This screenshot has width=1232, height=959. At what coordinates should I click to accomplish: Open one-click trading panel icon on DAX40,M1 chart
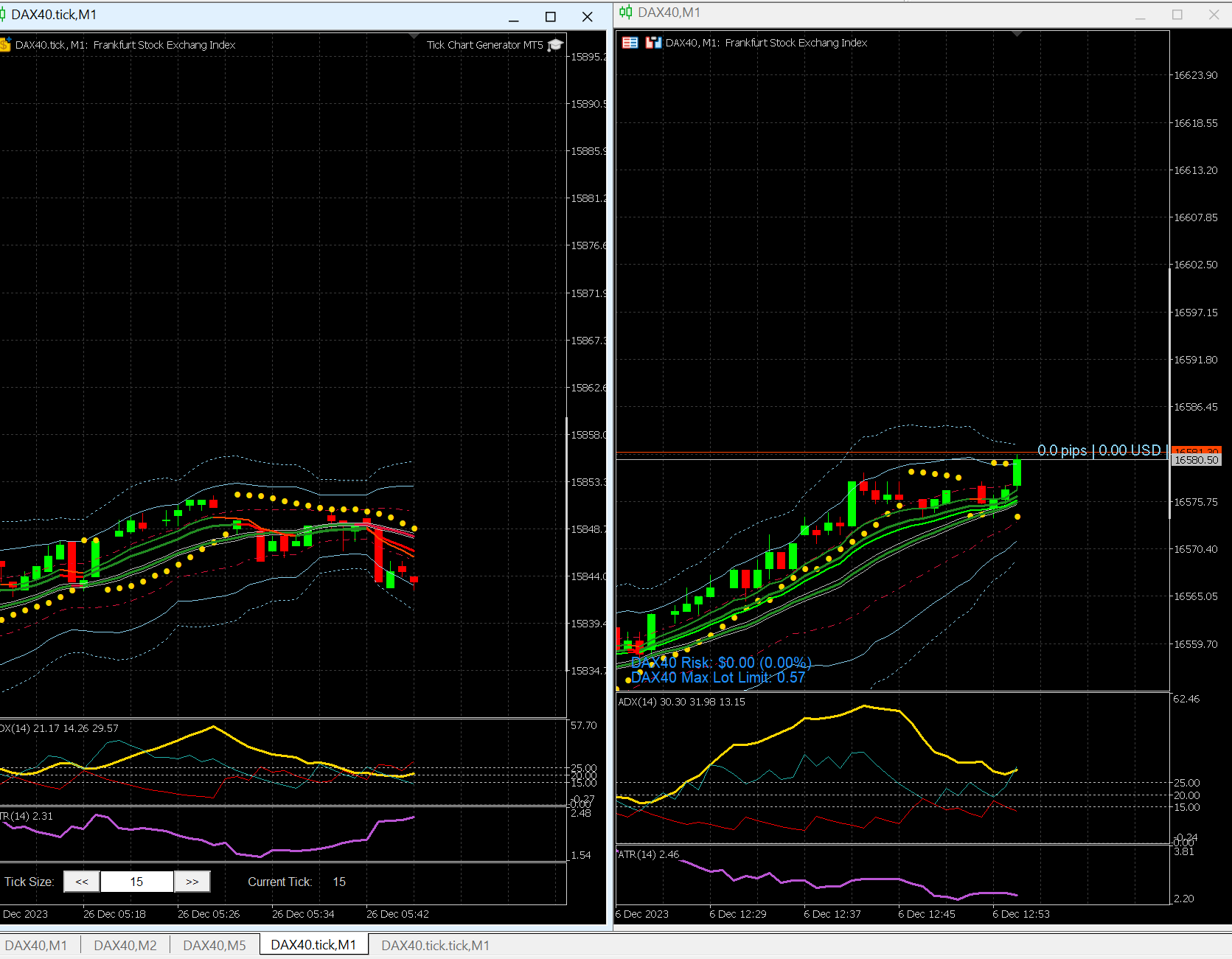[x=630, y=43]
